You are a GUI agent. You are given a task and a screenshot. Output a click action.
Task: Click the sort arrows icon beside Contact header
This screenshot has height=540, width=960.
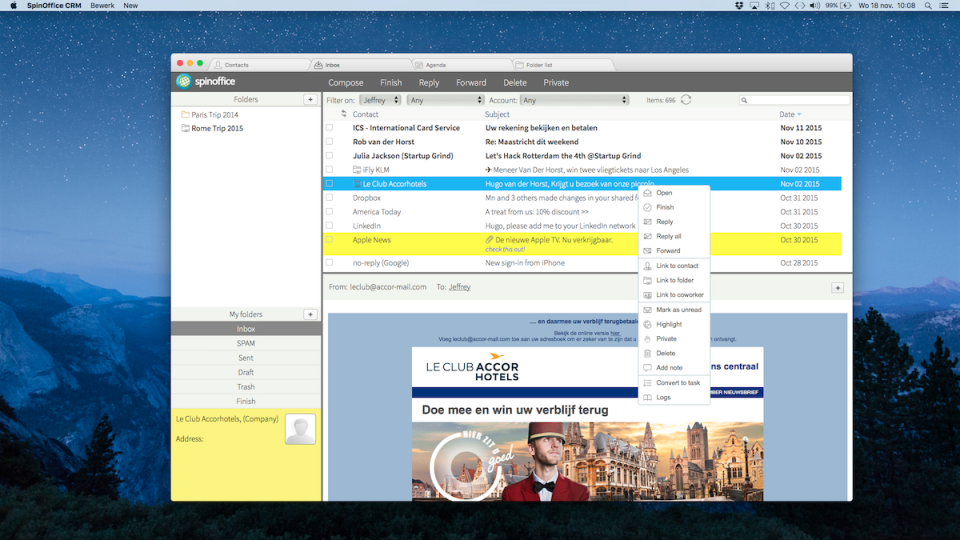[344, 114]
